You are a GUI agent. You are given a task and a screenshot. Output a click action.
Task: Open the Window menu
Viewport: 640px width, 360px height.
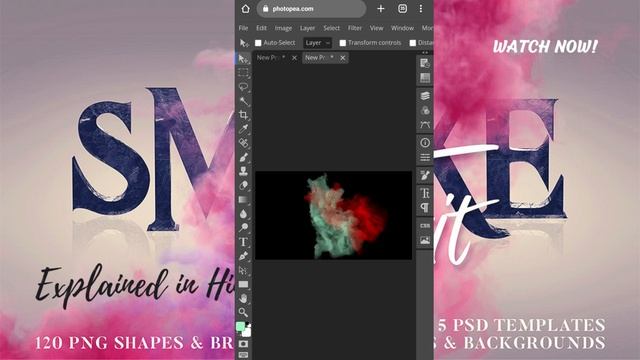pyautogui.click(x=402, y=28)
